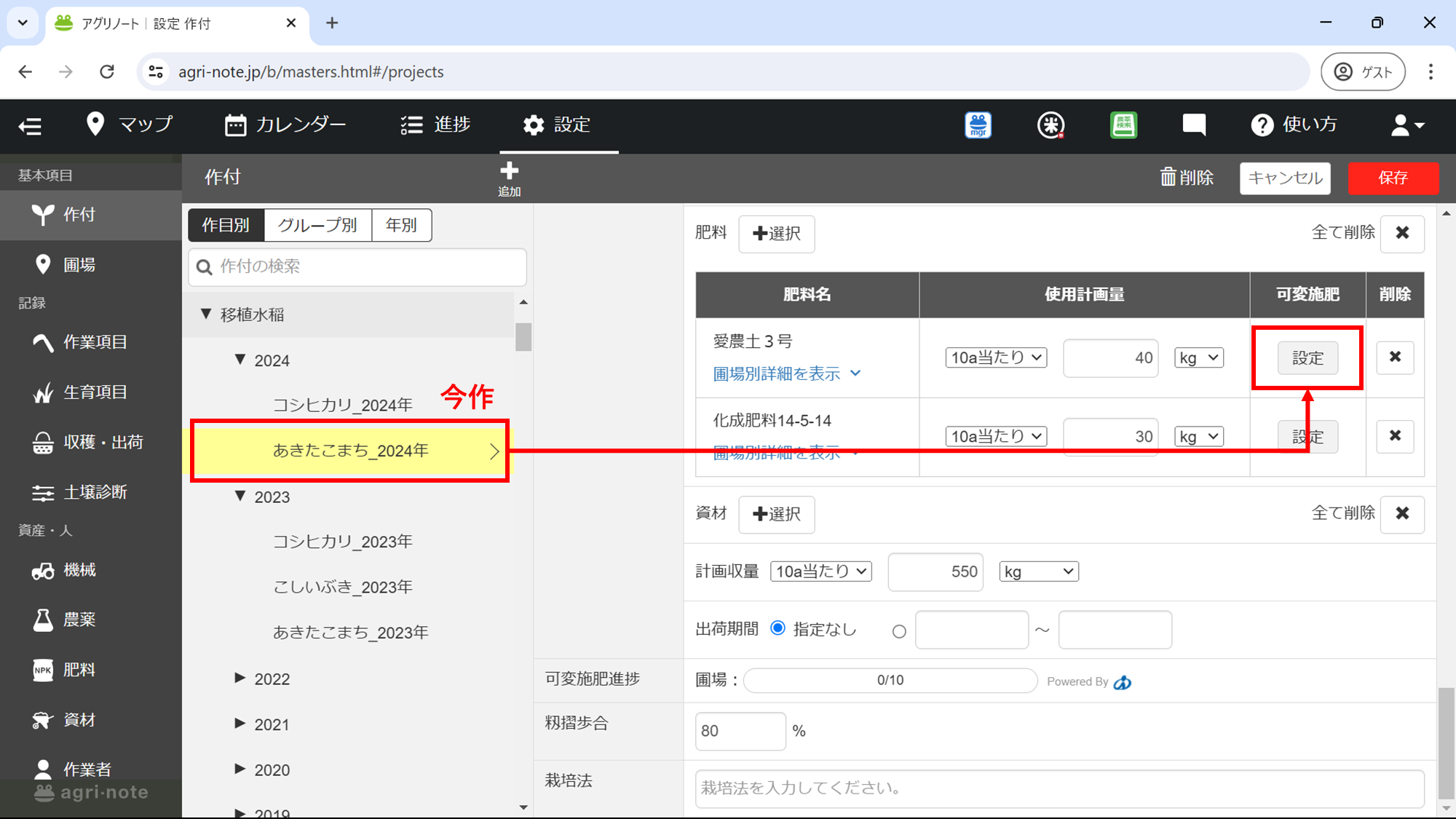1456x819 pixels.
Task: Expand the 2022 year node
Action: (240, 678)
